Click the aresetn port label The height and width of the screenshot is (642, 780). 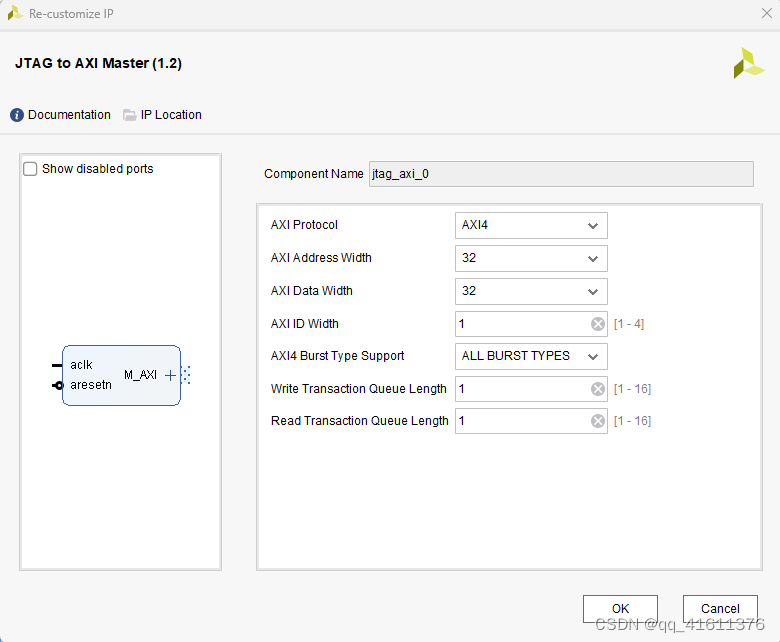coord(91,385)
